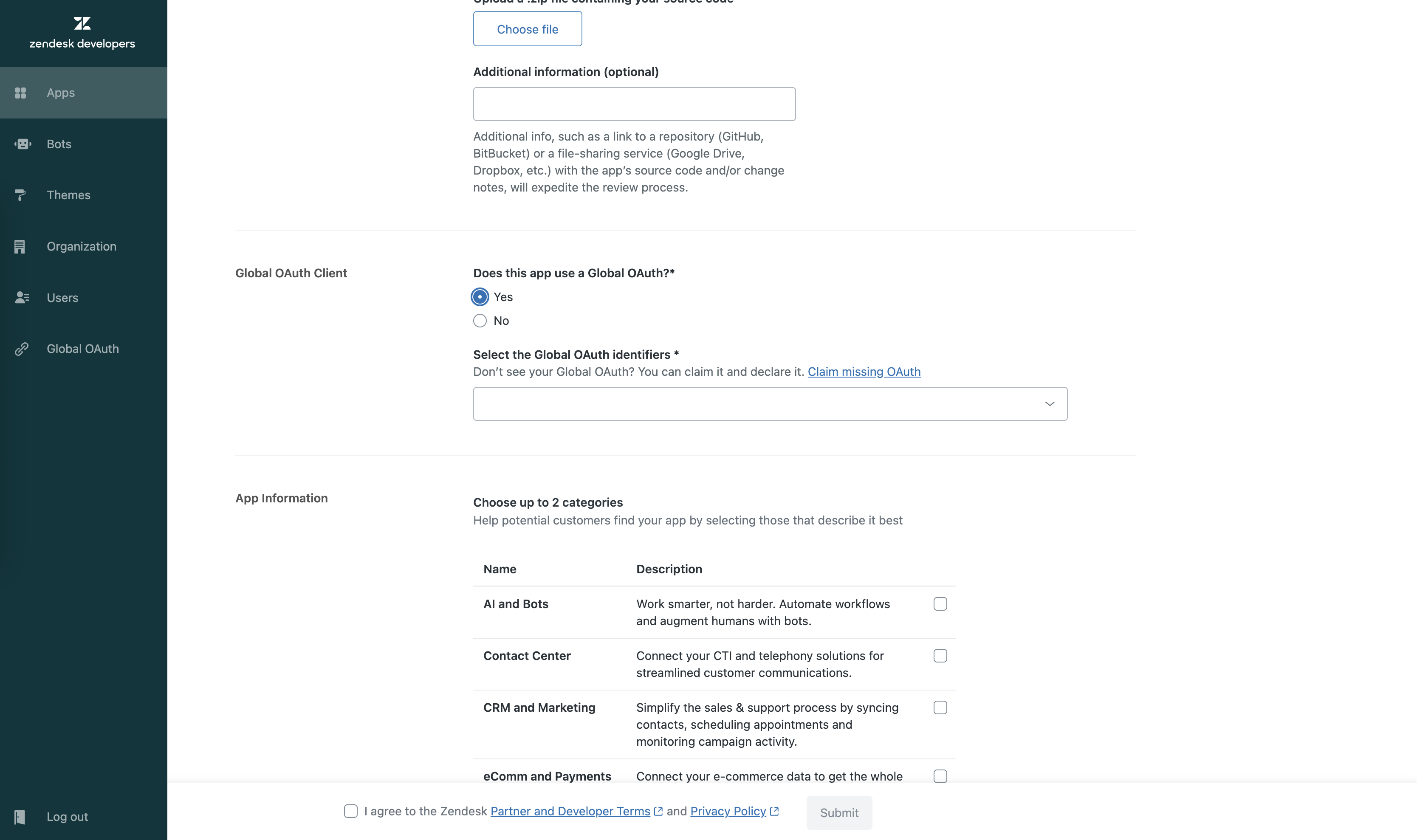1417x840 pixels.
Task: Enable the CRM and Marketing checkbox
Action: 940,708
